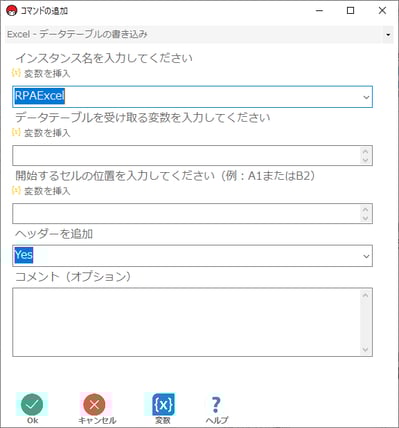Click up arrow of datatable variable field scrollbar
The width and height of the screenshot is (399, 428).
[x=366, y=151]
